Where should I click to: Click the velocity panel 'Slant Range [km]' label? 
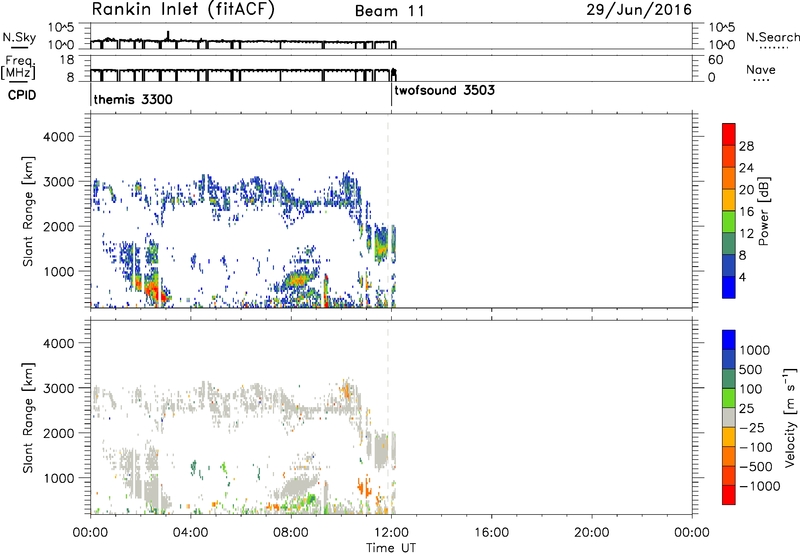pos(28,417)
